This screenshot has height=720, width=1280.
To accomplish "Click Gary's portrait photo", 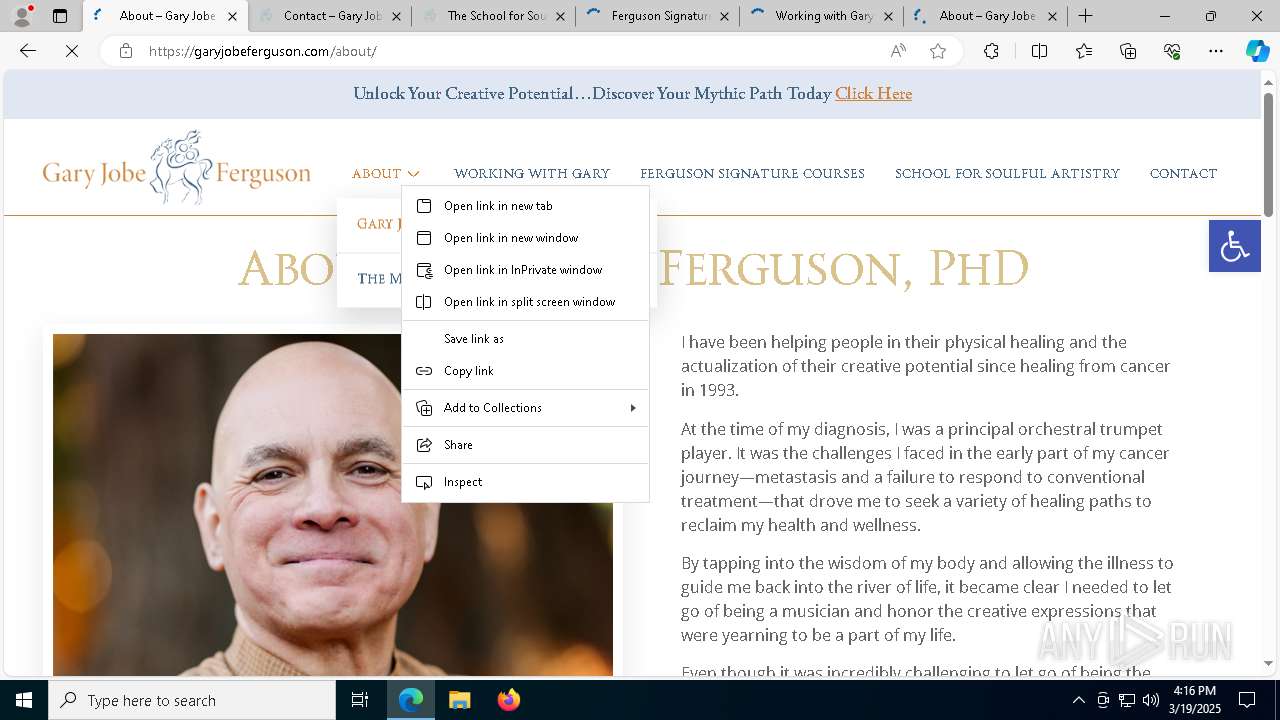I will (333, 505).
